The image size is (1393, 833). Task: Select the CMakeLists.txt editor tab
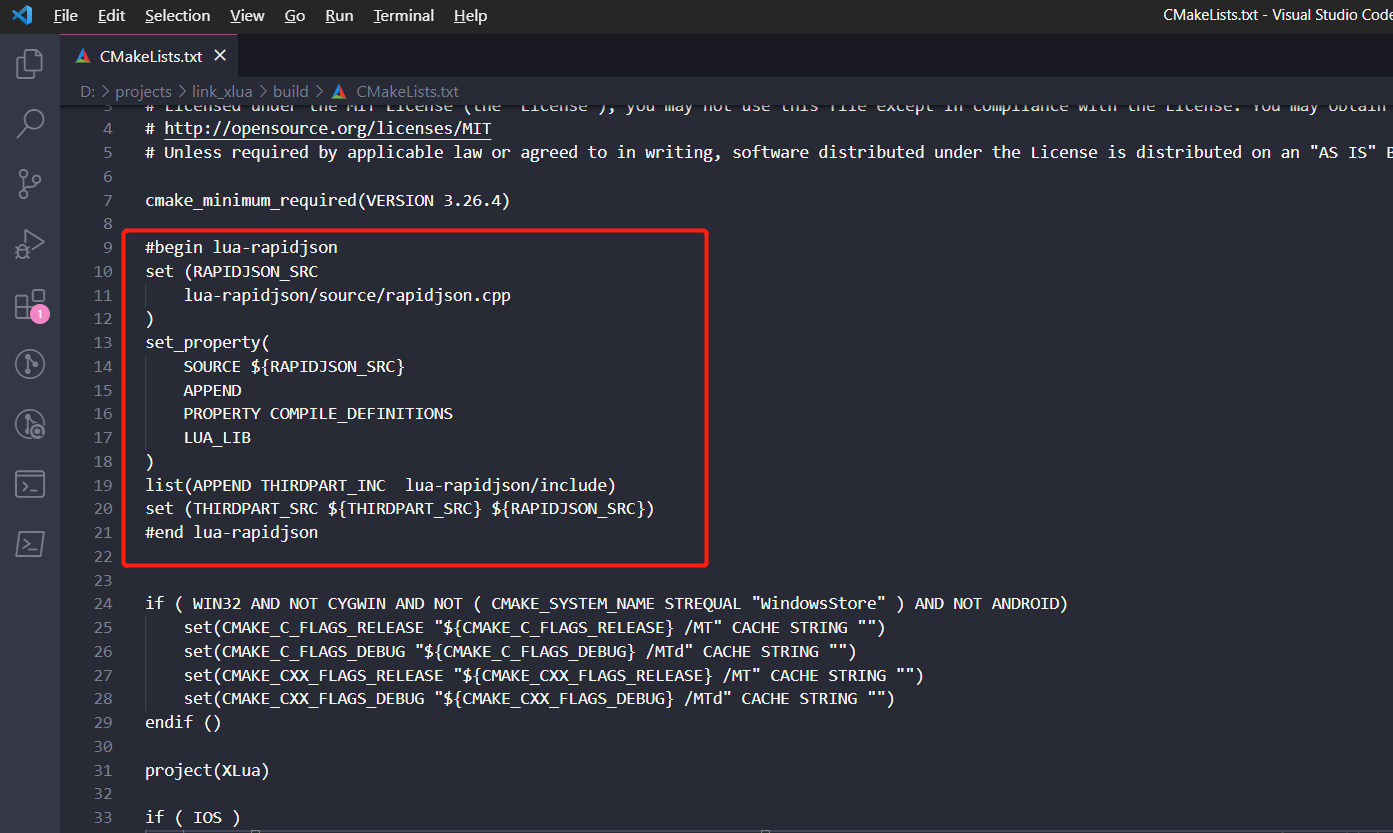[151, 56]
